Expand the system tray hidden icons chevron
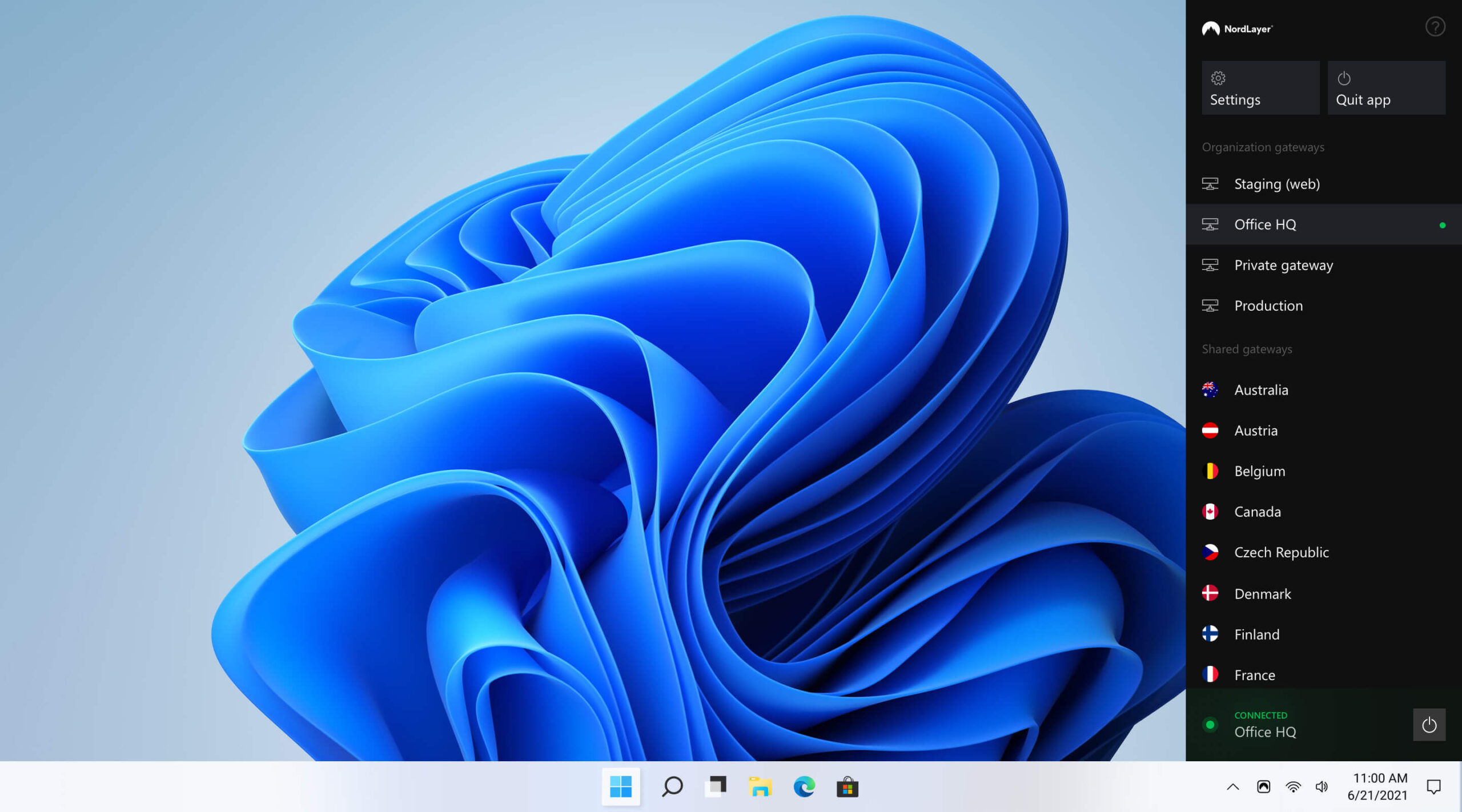 click(1233, 787)
